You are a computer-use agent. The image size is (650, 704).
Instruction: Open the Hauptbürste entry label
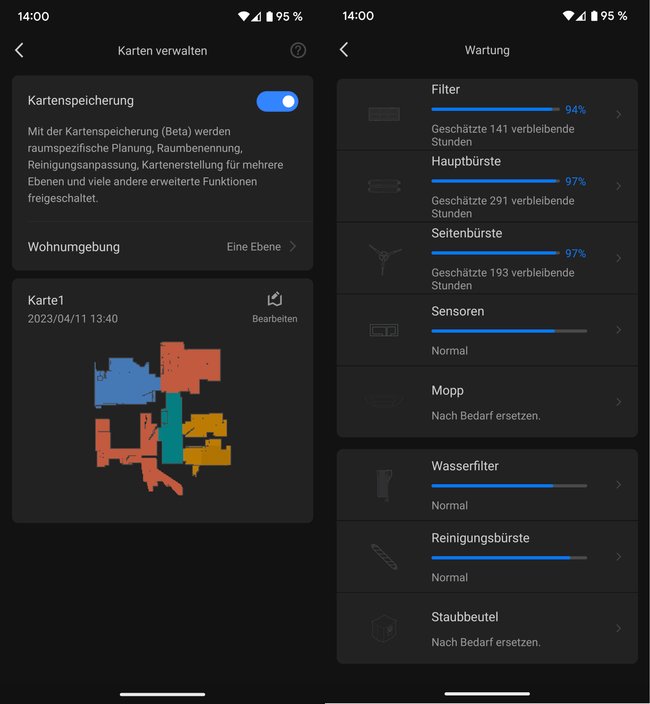click(466, 161)
